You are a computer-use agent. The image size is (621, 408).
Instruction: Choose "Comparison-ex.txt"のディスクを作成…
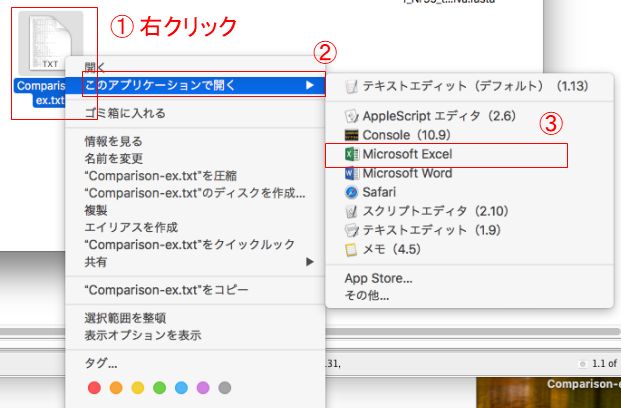195,193
